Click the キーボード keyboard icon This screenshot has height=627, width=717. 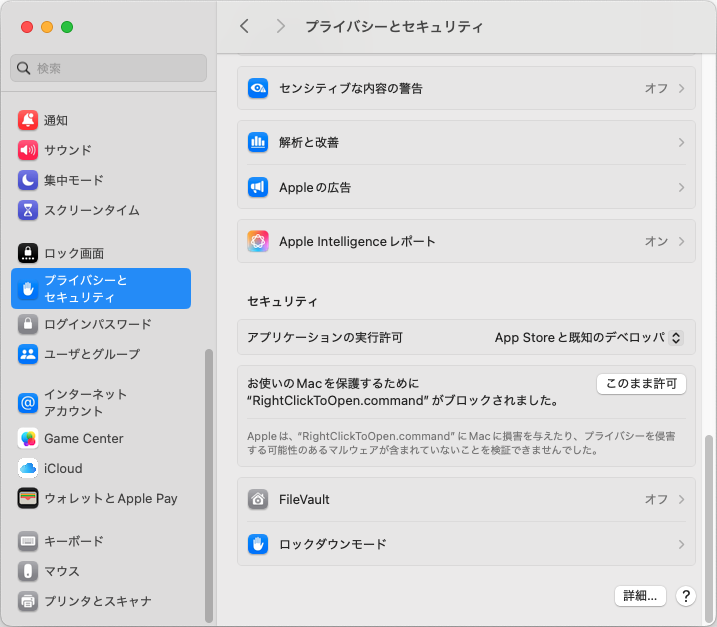28,541
